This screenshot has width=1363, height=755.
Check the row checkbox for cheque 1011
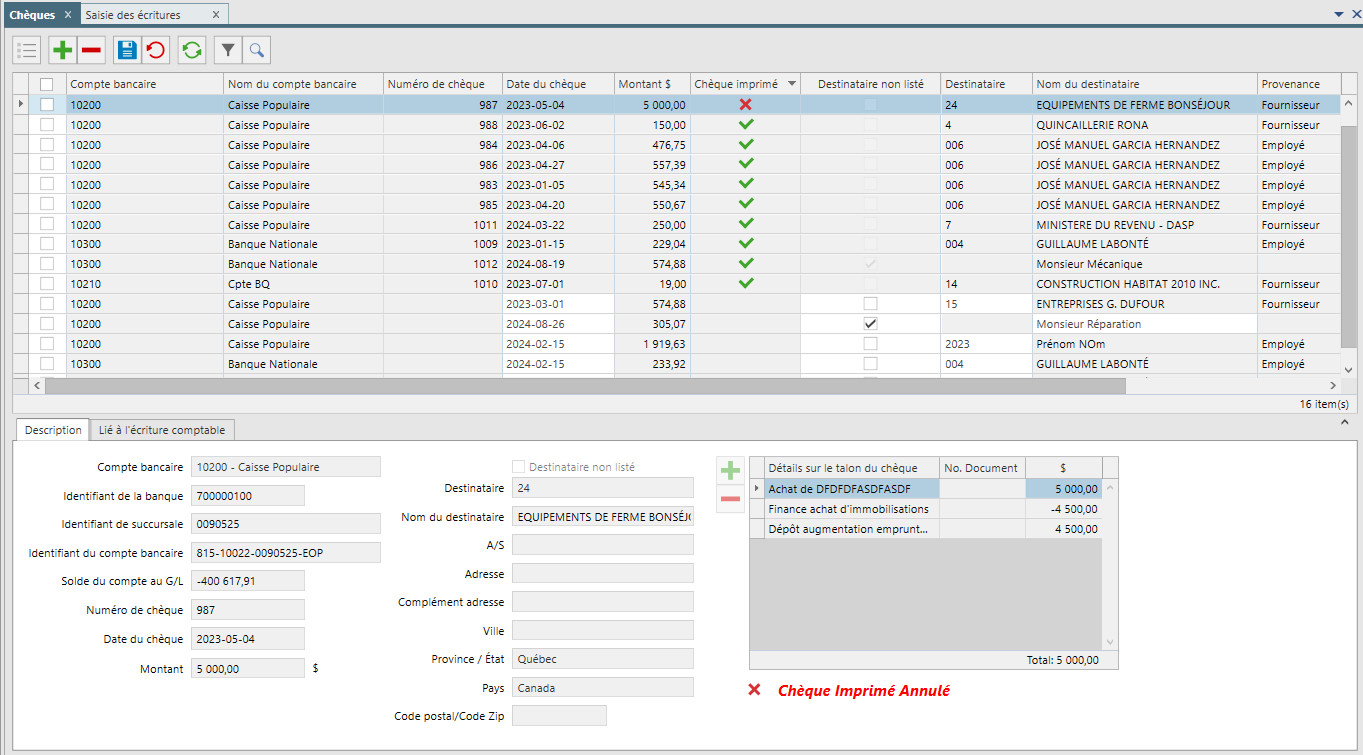click(x=47, y=225)
